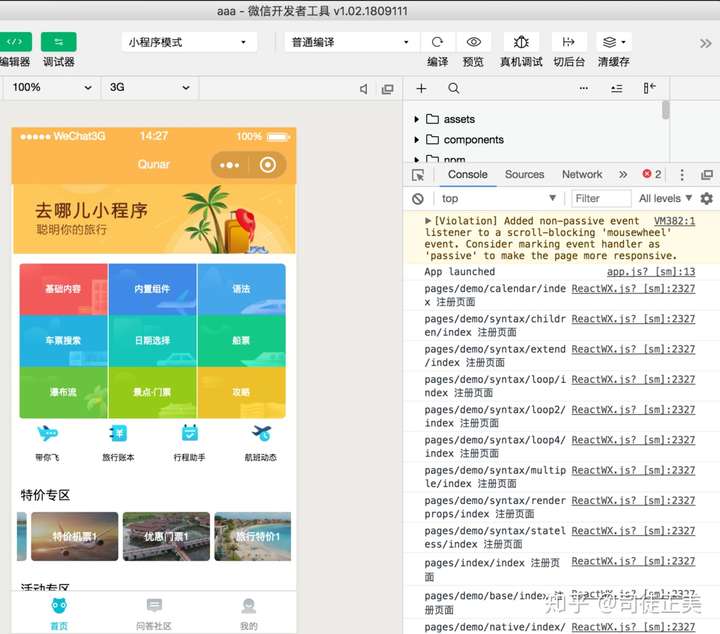Image resolution: width=720 pixels, height=634 pixels.
Task: Activate the element inspect picker icon
Action: click(x=418, y=175)
